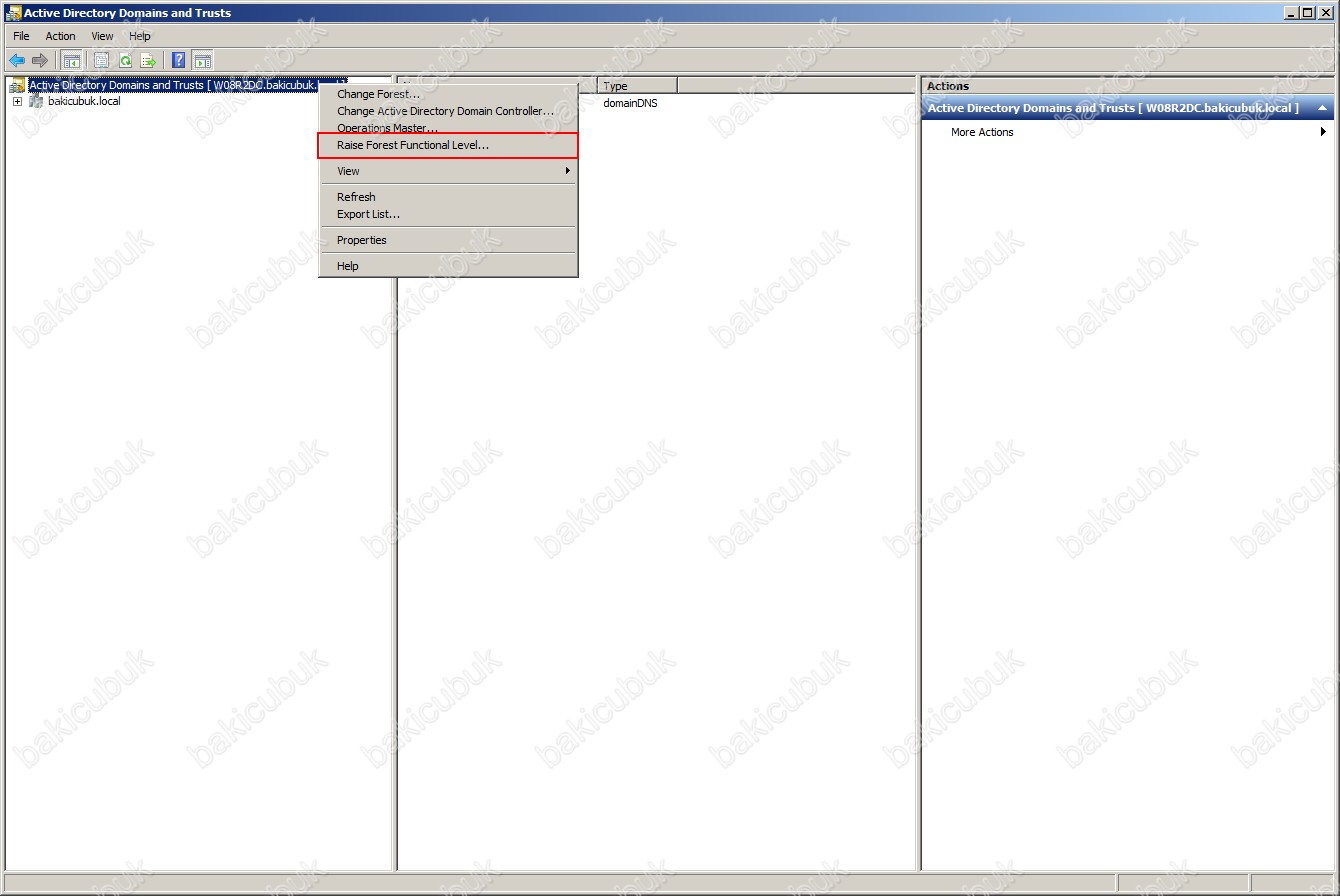The height and width of the screenshot is (896, 1340).
Task: Click Refresh in the context menu
Action: pos(448,197)
